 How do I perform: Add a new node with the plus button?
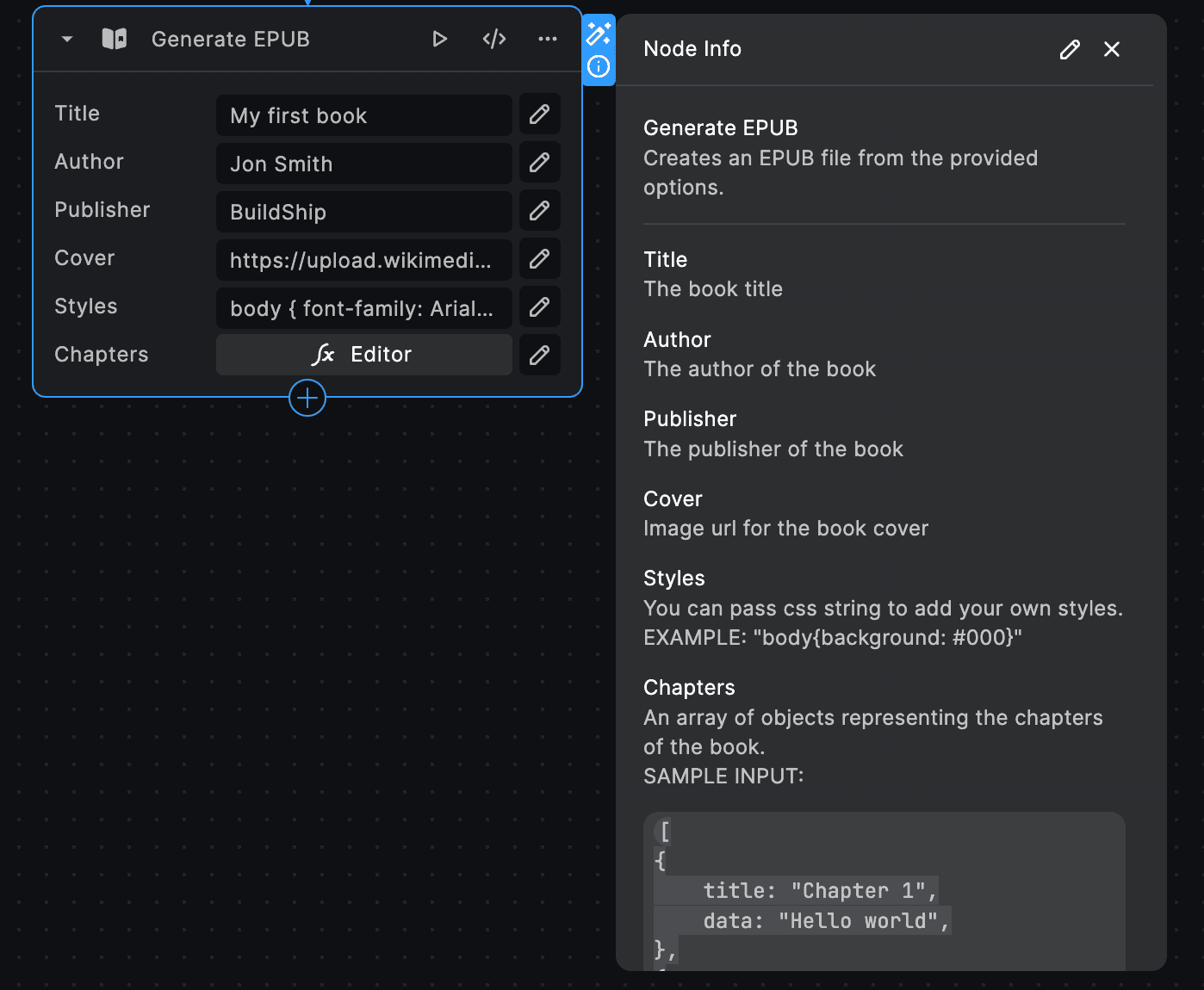(x=307, y=398)
